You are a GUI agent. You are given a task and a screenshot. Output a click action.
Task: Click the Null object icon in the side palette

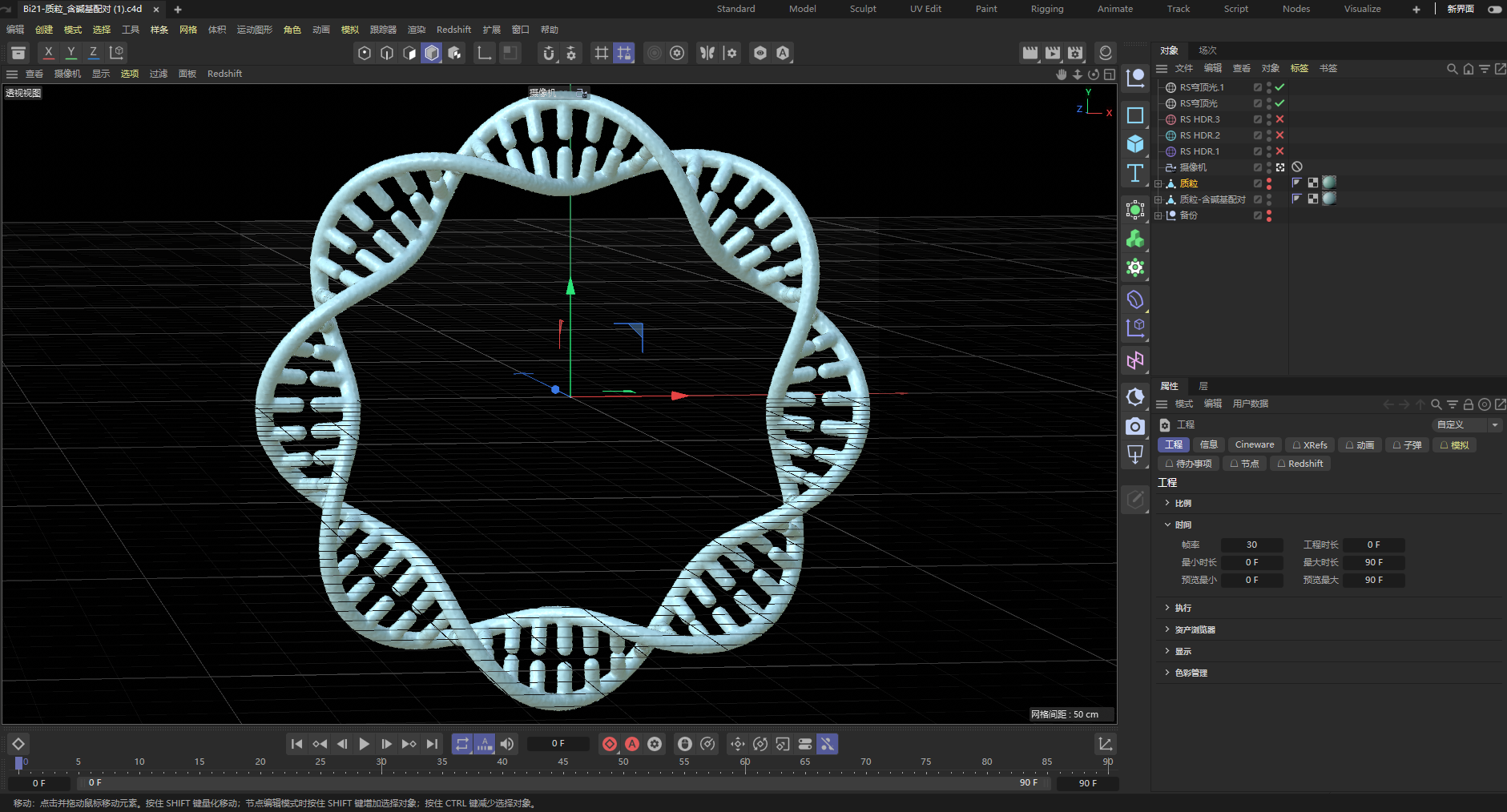click(x=1135, y=78)
